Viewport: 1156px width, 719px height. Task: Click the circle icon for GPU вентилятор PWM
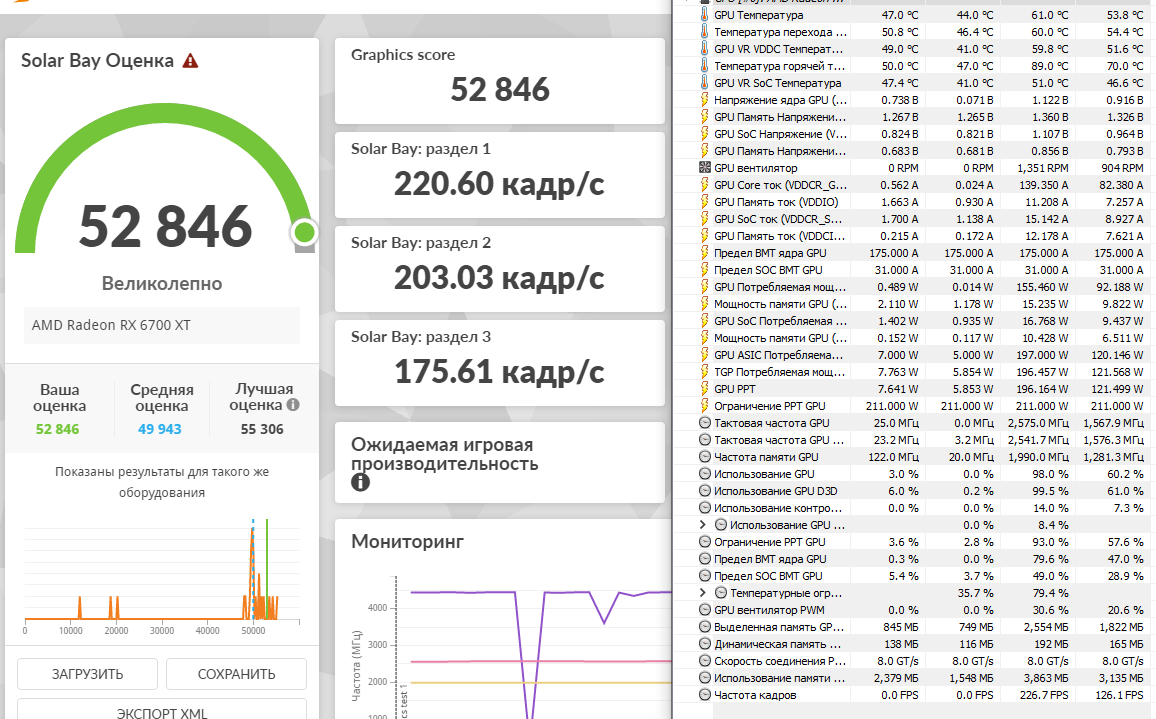(705, 610)
